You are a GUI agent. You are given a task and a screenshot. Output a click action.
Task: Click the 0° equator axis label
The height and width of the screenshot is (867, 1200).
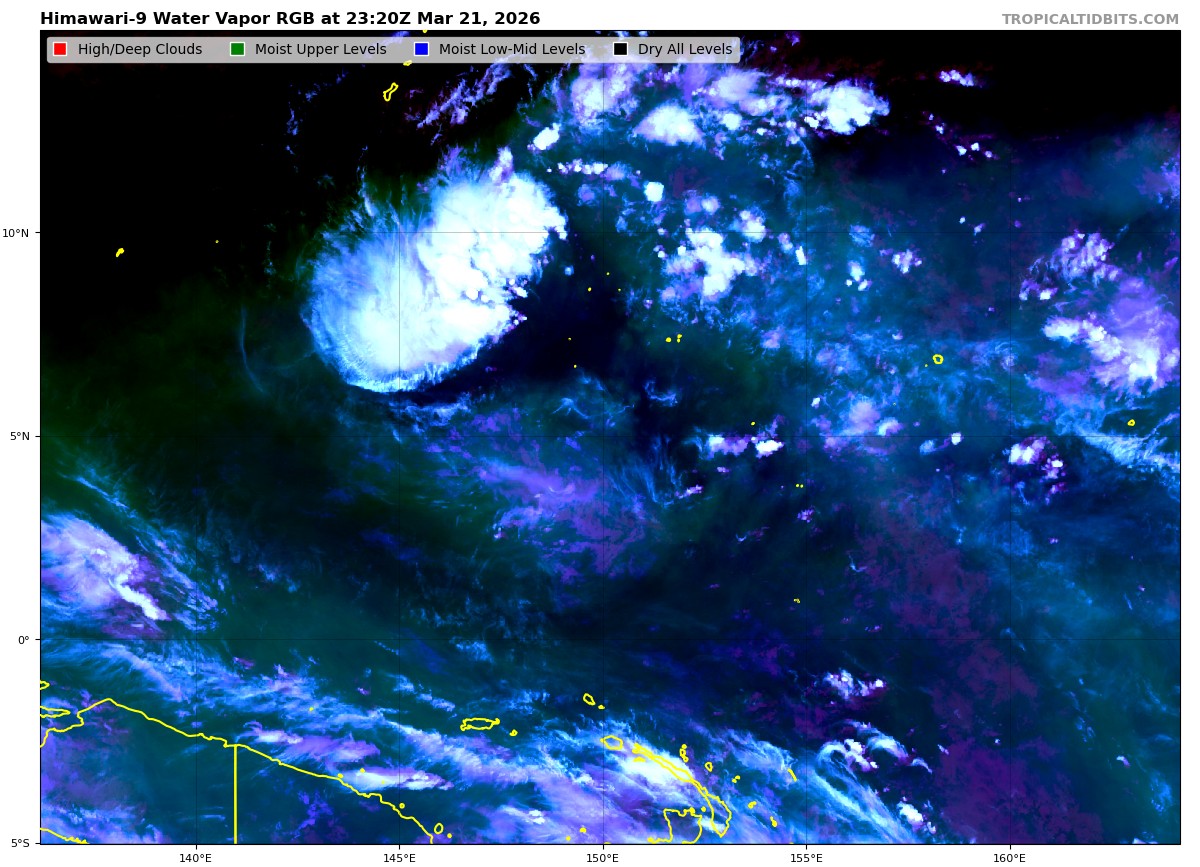23,640
